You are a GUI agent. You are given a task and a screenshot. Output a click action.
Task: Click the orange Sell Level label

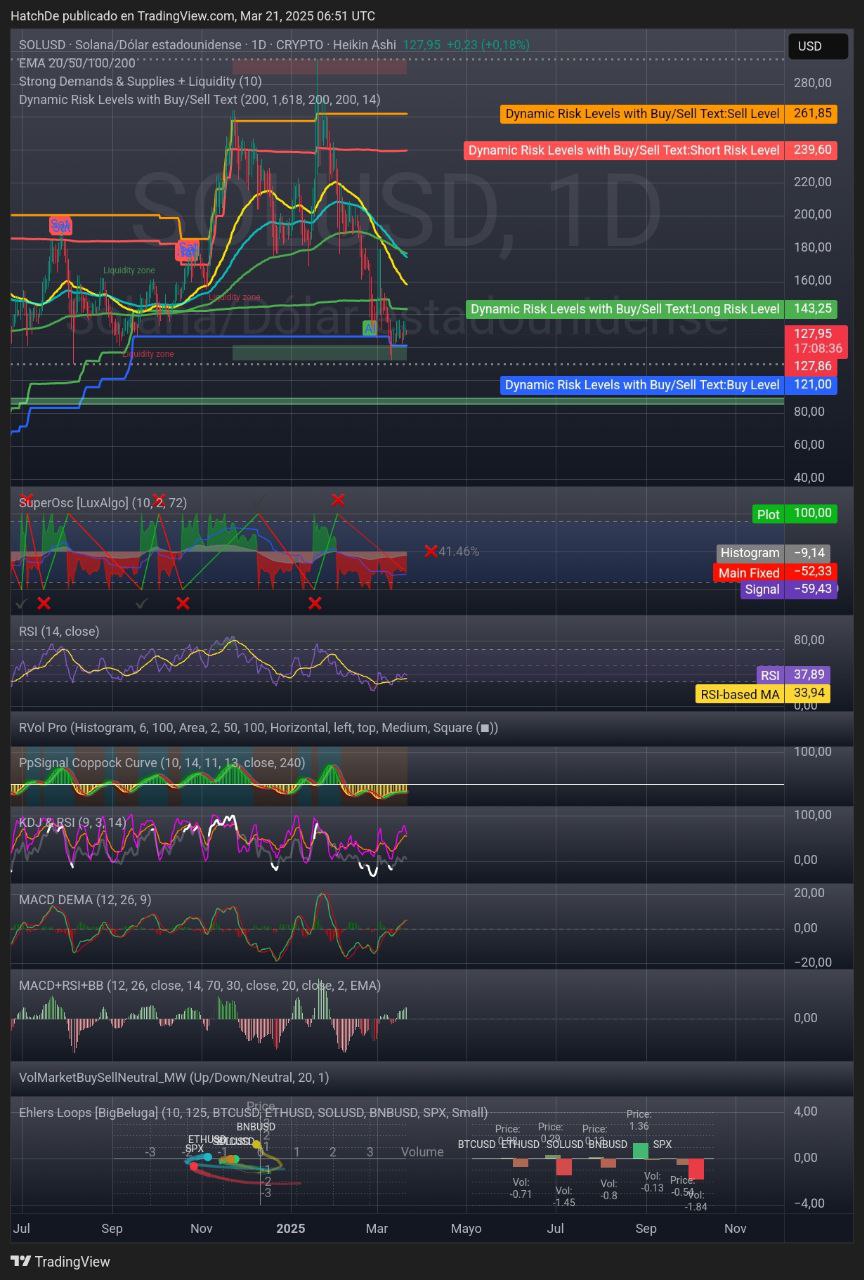click(642, 114)
